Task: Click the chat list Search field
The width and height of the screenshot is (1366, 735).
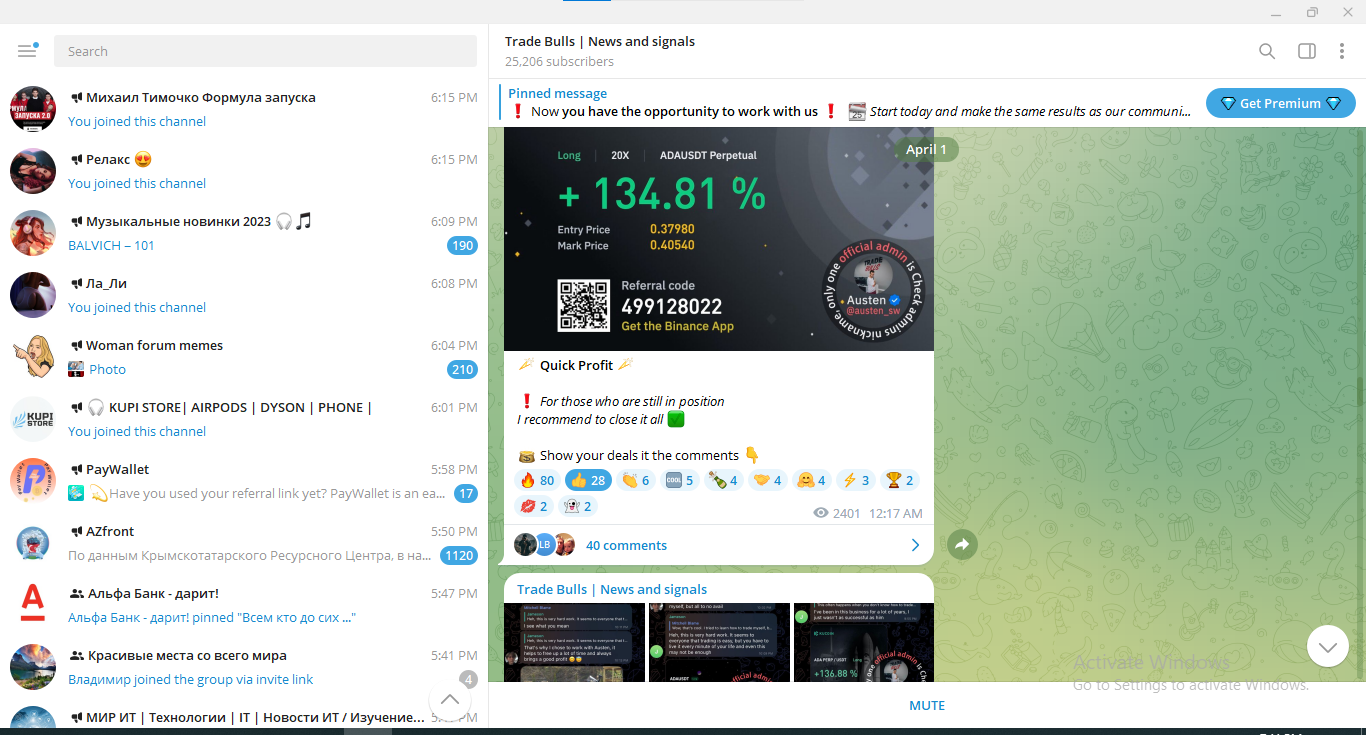Action: 265,51
